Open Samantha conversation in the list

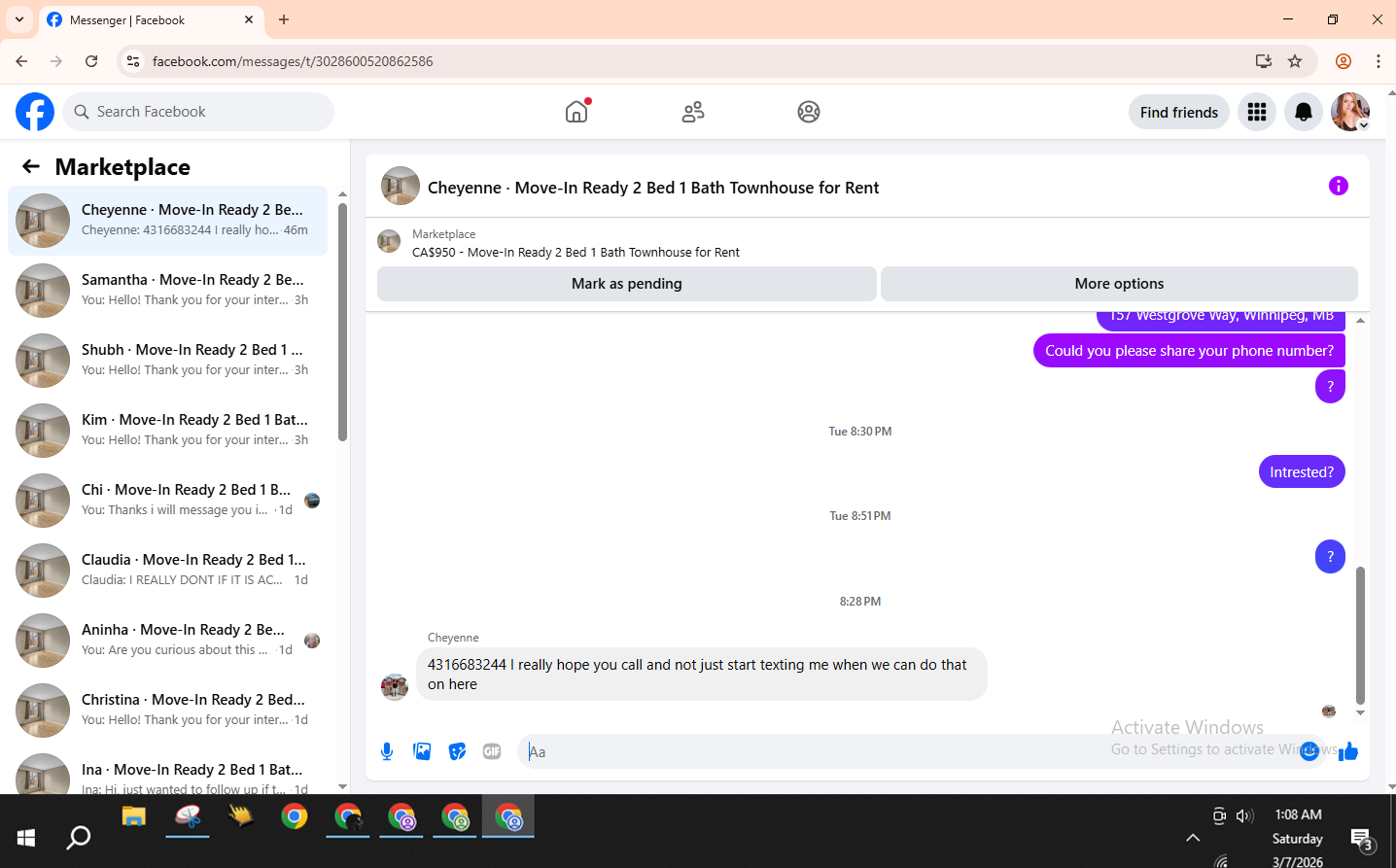click(167, 291)
